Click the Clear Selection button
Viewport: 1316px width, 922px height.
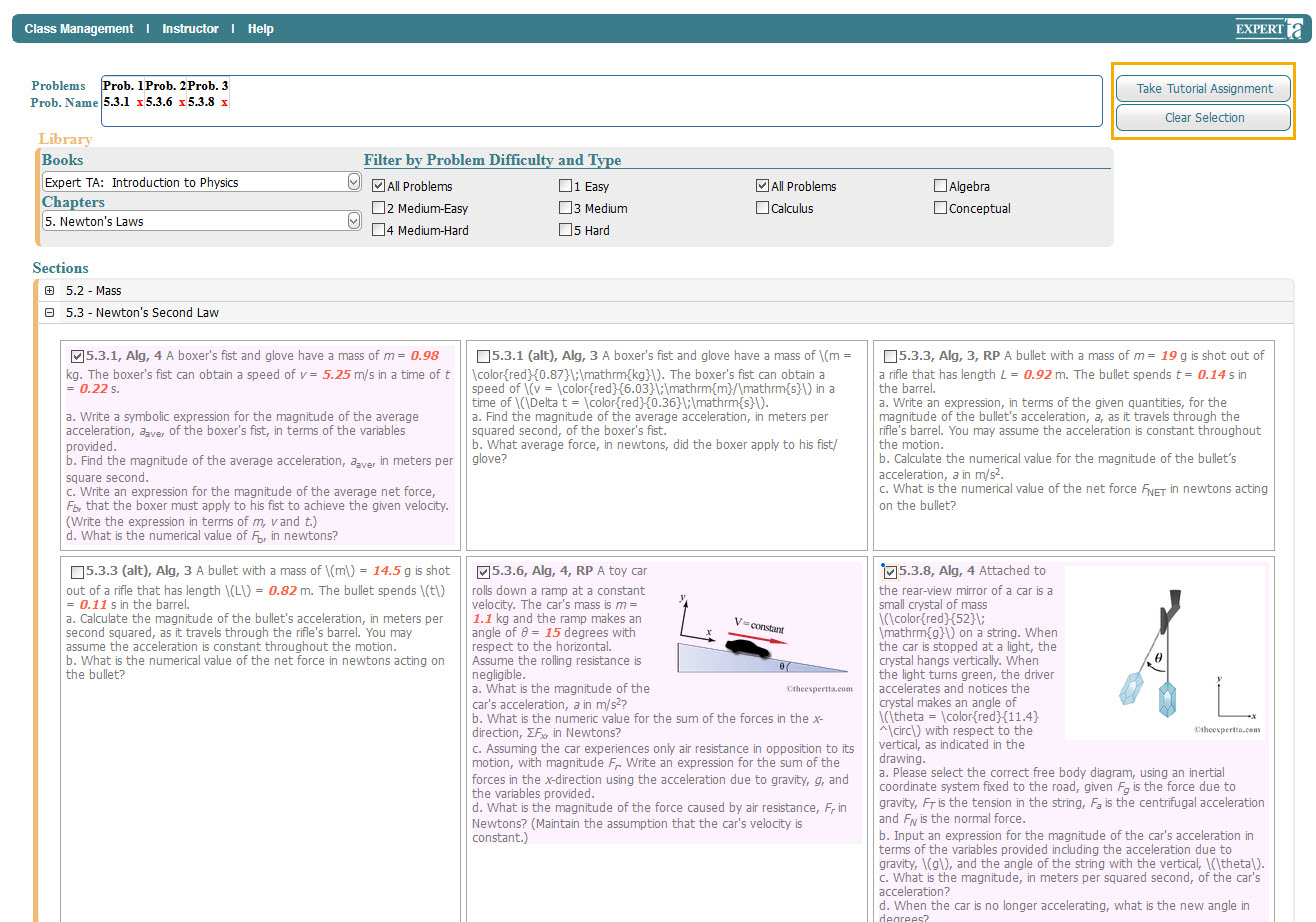(x=1204, y=117)
